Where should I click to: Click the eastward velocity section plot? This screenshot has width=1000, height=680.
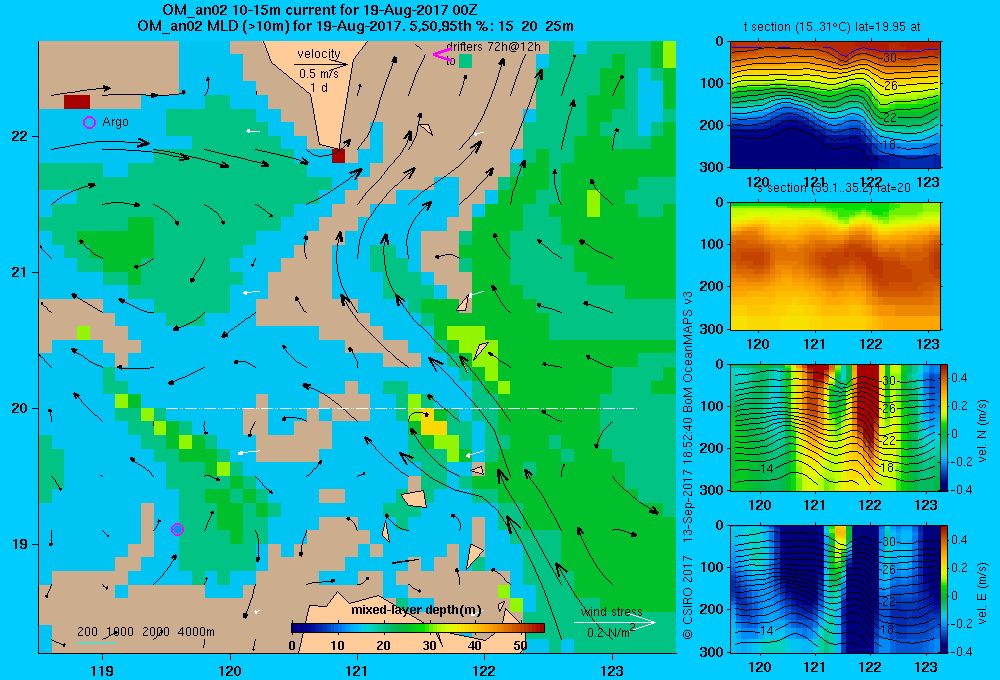(835, 589)
